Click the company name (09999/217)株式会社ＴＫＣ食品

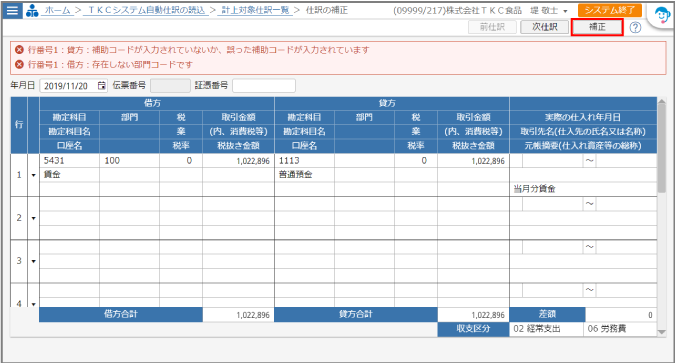(457, 11)
